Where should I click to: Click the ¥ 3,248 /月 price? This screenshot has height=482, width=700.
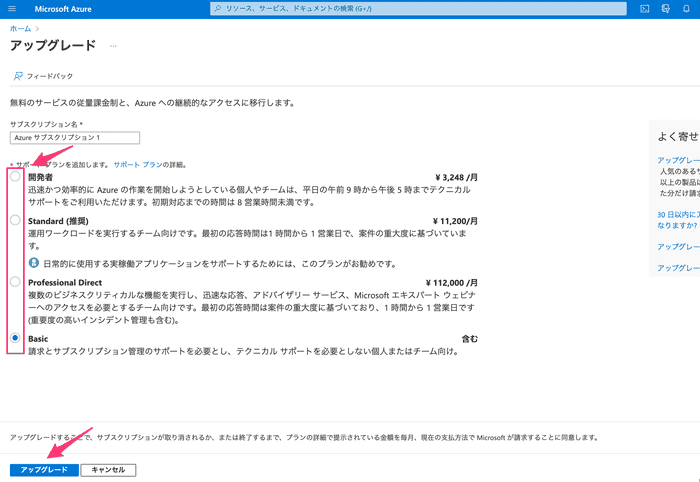click(x=456, y=177)
